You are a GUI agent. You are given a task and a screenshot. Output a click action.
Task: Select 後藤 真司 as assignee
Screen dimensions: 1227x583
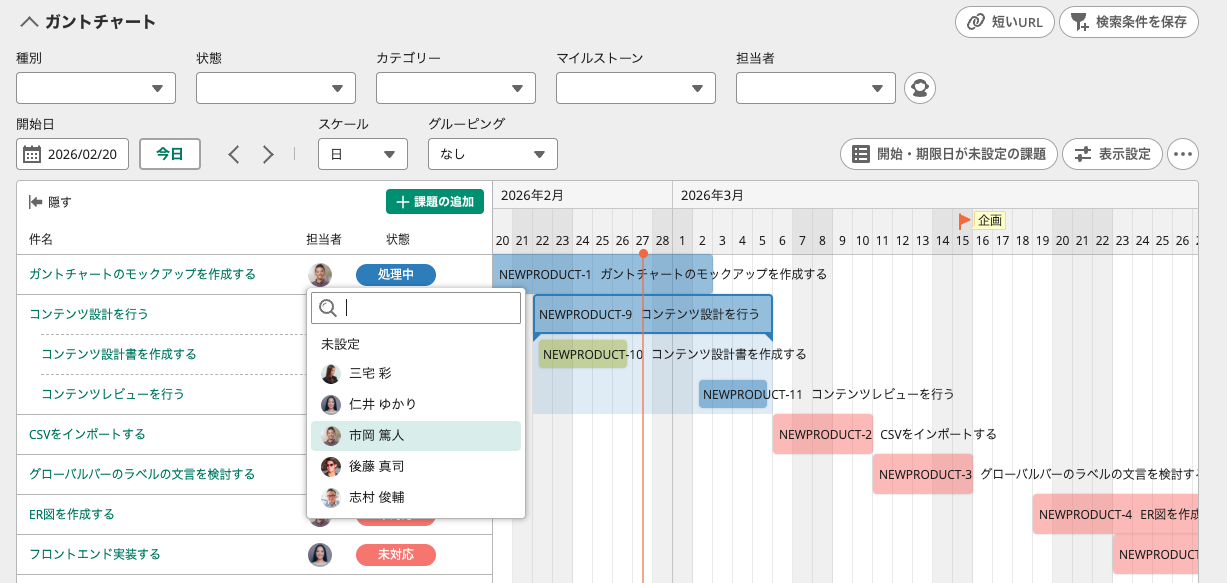coord(416,466)
